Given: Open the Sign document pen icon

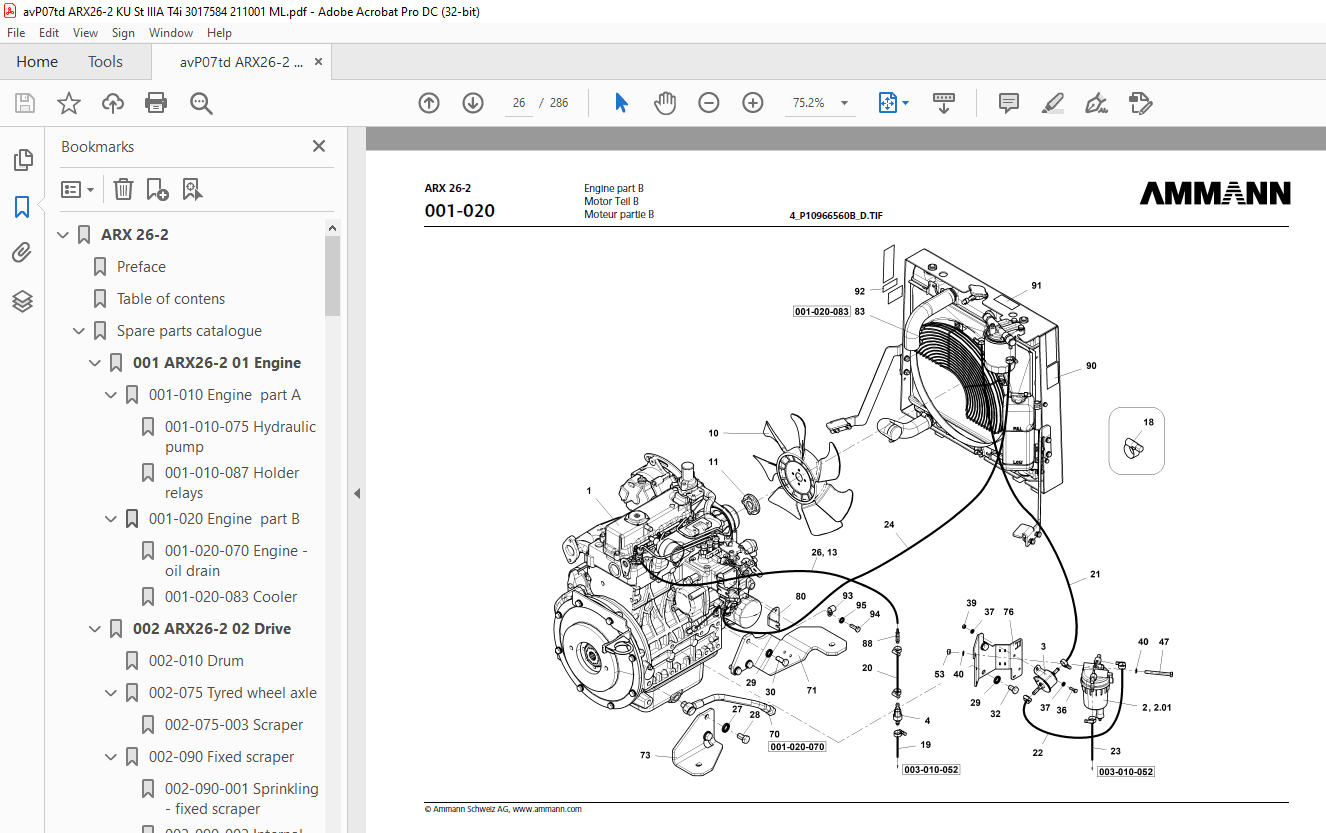Looking at the screenshot, I should click(x=1096, y=103).
